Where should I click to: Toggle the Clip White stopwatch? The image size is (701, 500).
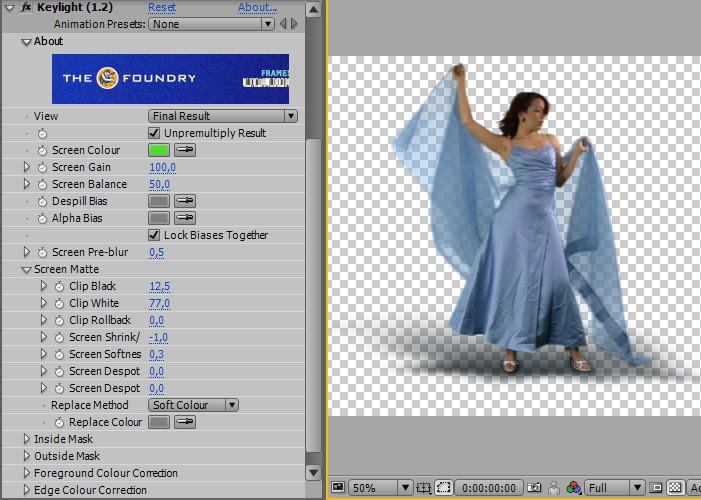coord(59,303)
